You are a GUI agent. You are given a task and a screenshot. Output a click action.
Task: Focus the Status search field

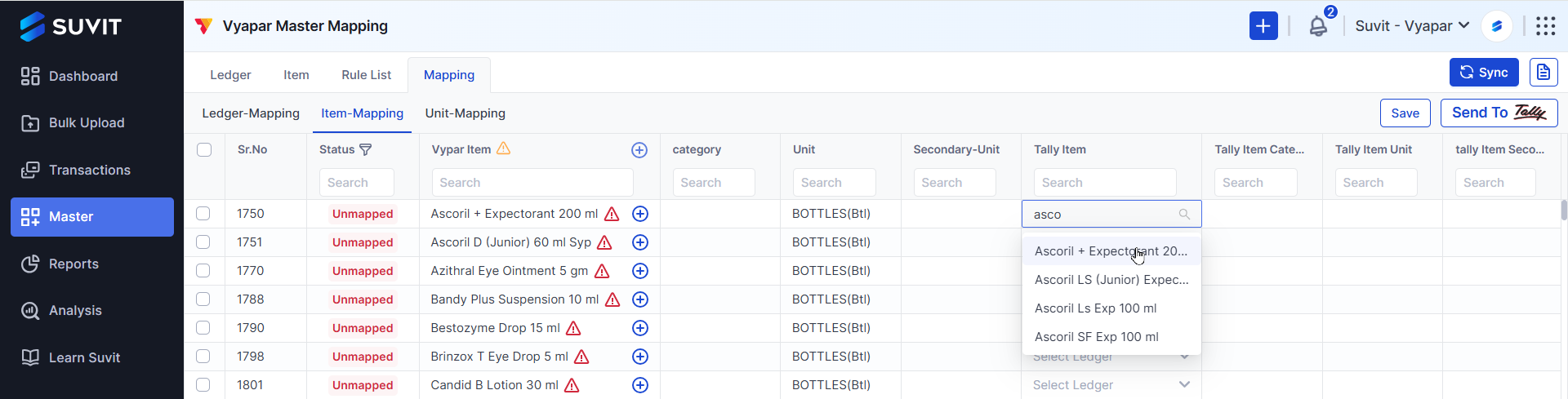tap(357, 182)
